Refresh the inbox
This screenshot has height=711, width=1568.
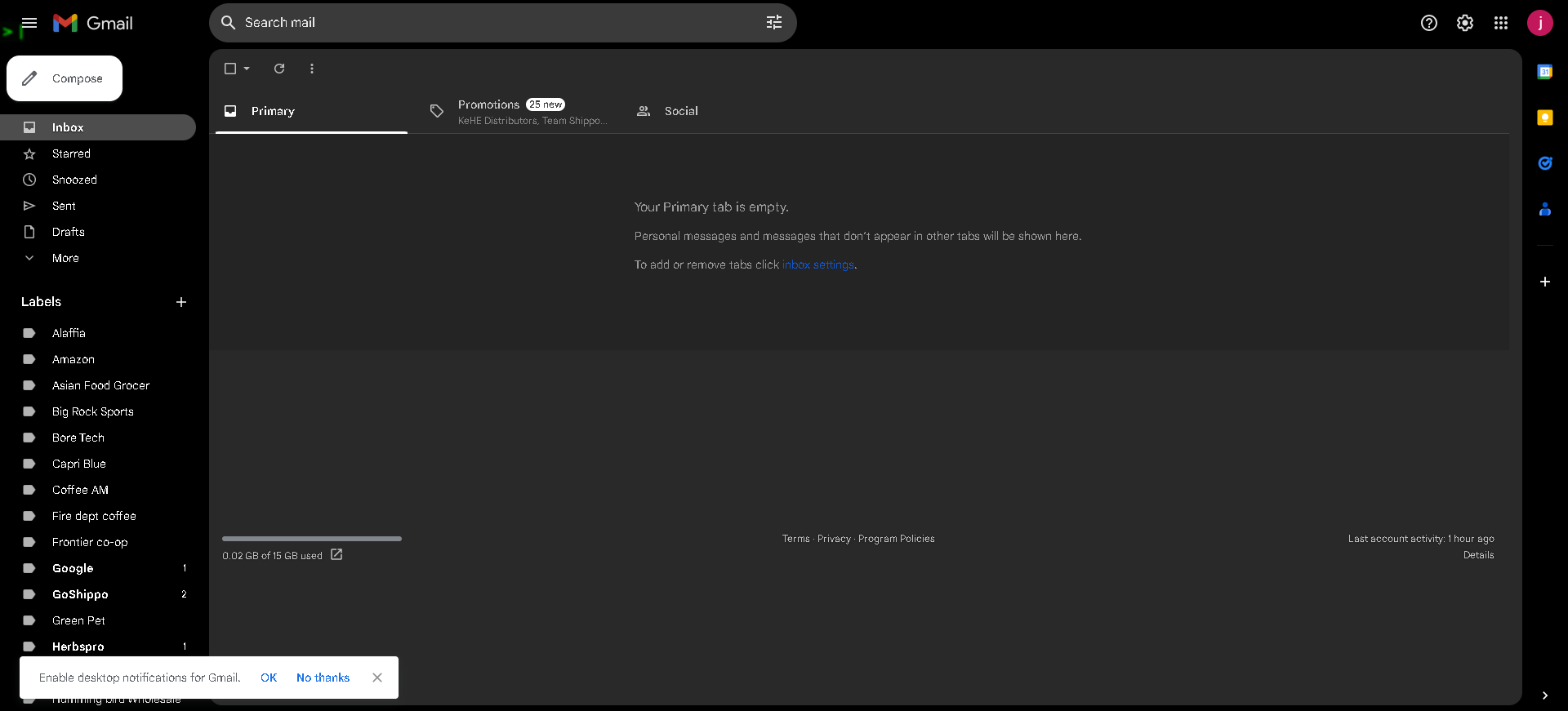279,69
